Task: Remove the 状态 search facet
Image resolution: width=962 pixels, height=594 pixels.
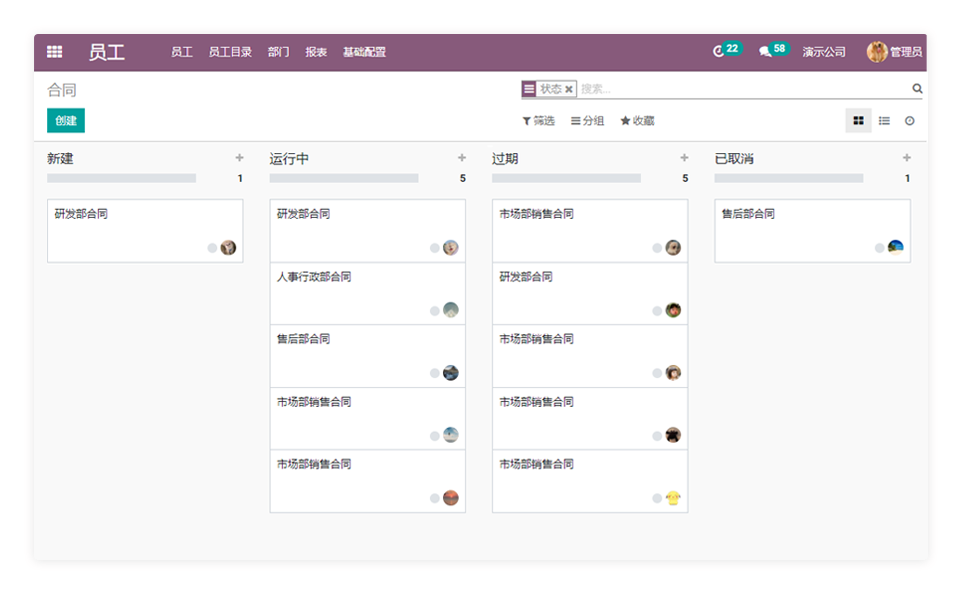Action: tap(569, 89)
